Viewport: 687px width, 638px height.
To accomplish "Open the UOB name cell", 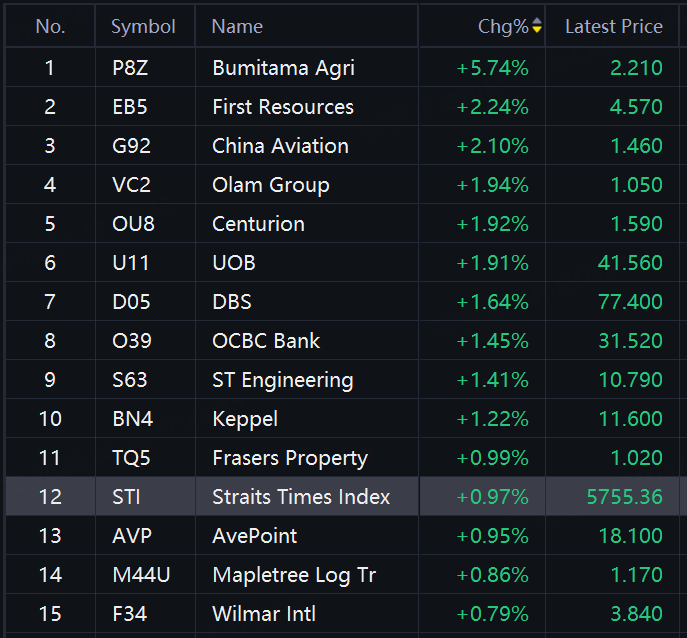I will tap(234, 263).
